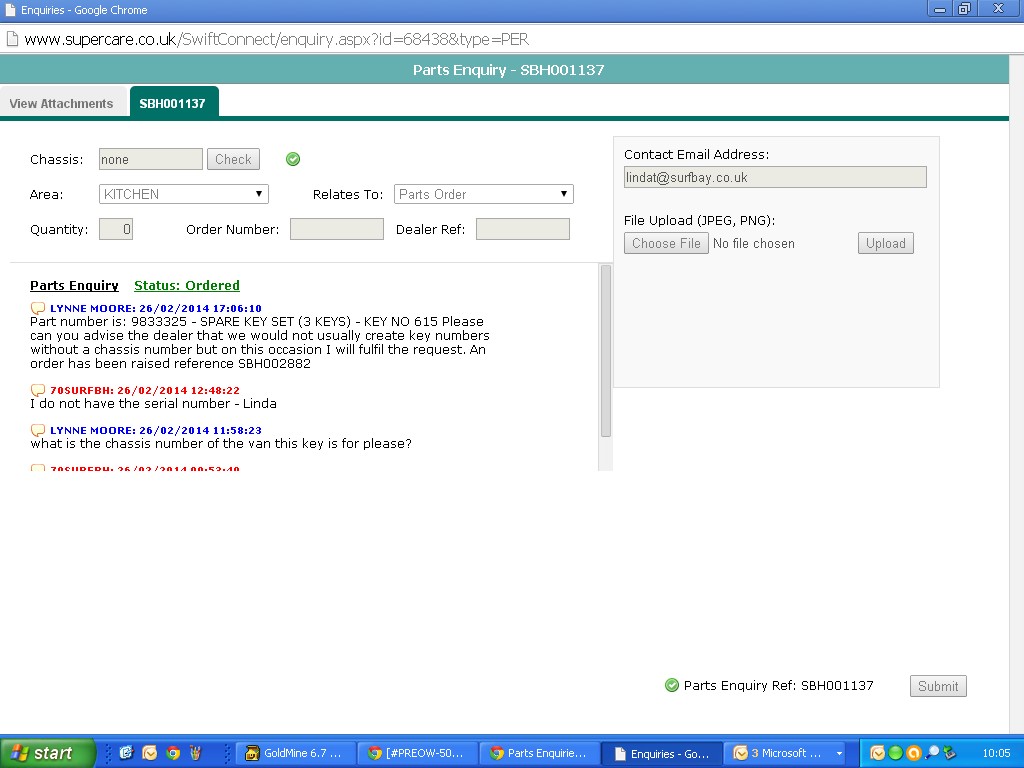Click the green tick icon next to Check
The image size is (1024, 768).
293,159
